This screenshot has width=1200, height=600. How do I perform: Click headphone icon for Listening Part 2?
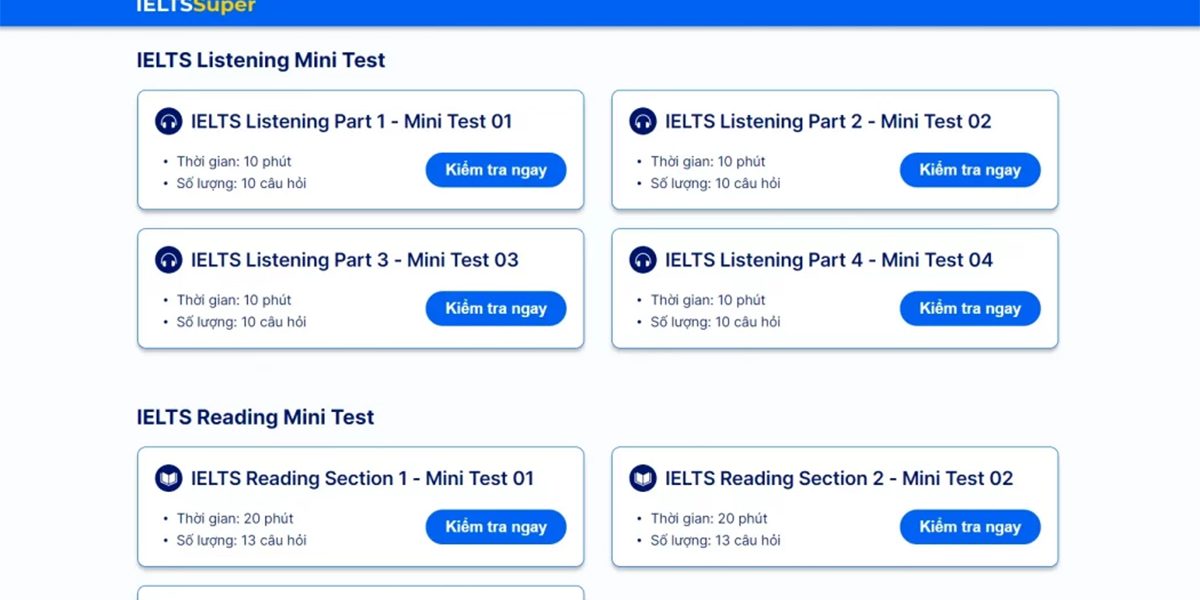[x=642, y=122]
